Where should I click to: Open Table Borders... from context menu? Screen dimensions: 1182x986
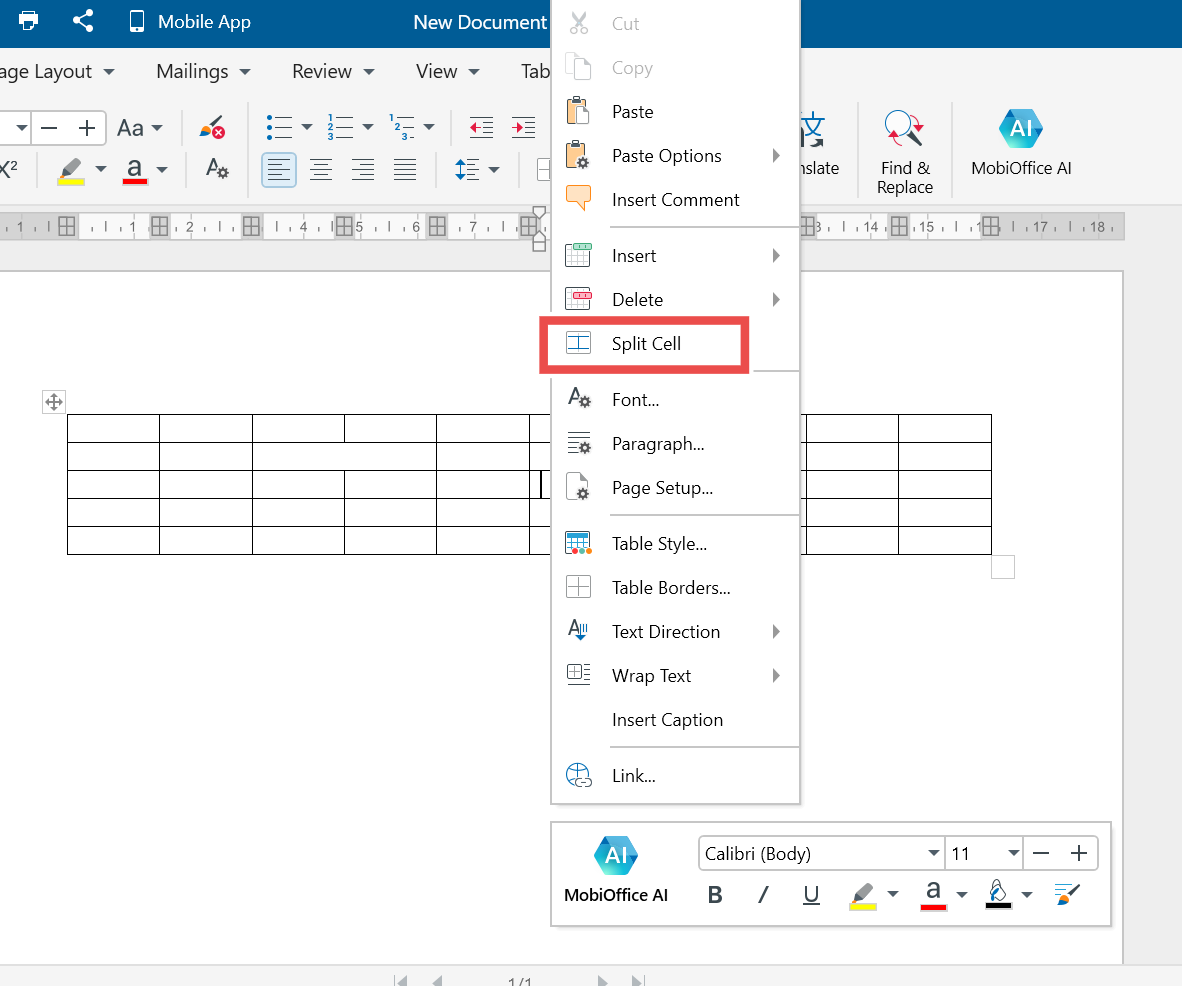(x=675, y=587)
